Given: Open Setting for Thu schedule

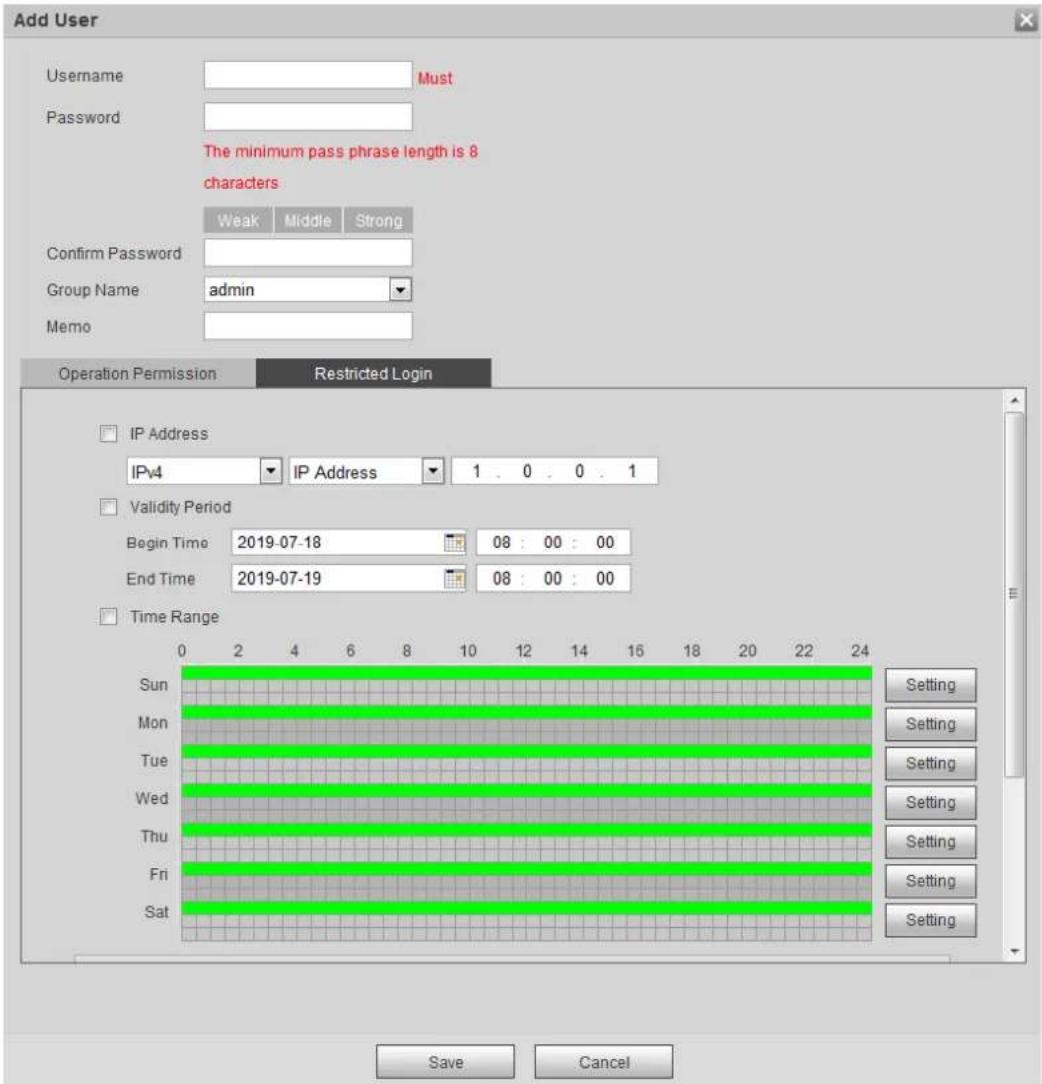Looking at the screenshot, I should pyautogui.click(x=931, y=841).
